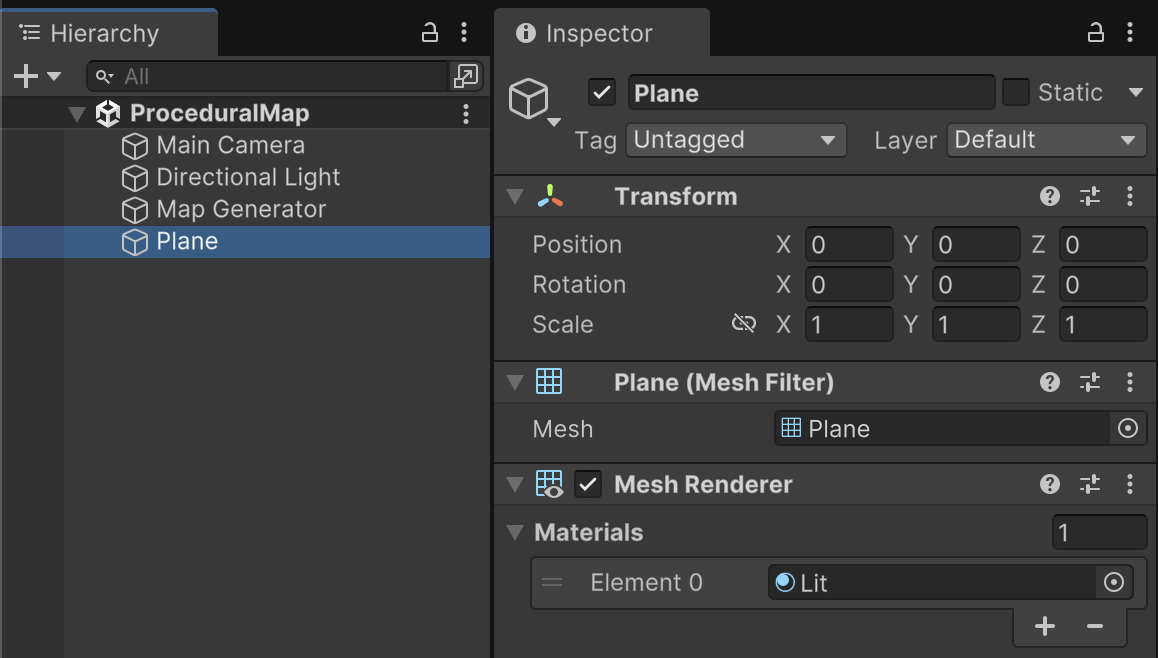Toggle the constrained proportions link on Scale
The height and width of the screenshot is (658, 1158).
(x=743, y=324)
